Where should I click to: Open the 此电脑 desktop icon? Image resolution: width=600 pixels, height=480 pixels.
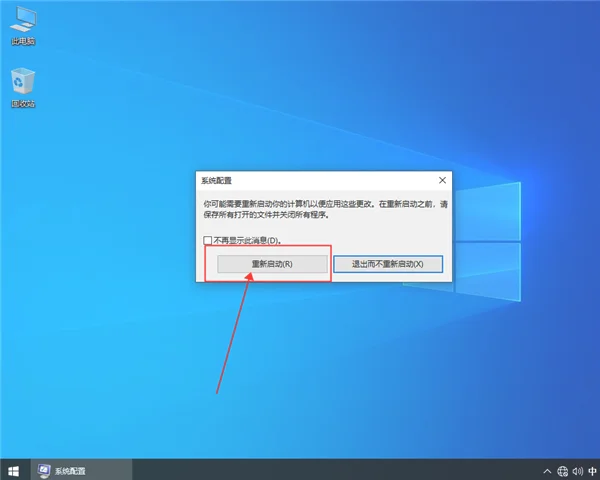click(23, 26)
